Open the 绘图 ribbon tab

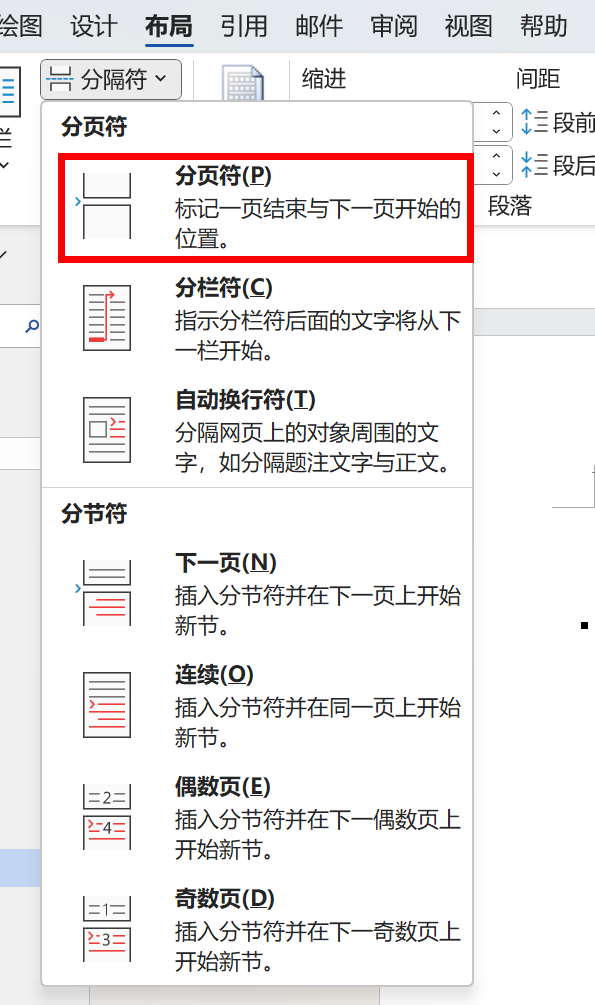tap(21, 26)
